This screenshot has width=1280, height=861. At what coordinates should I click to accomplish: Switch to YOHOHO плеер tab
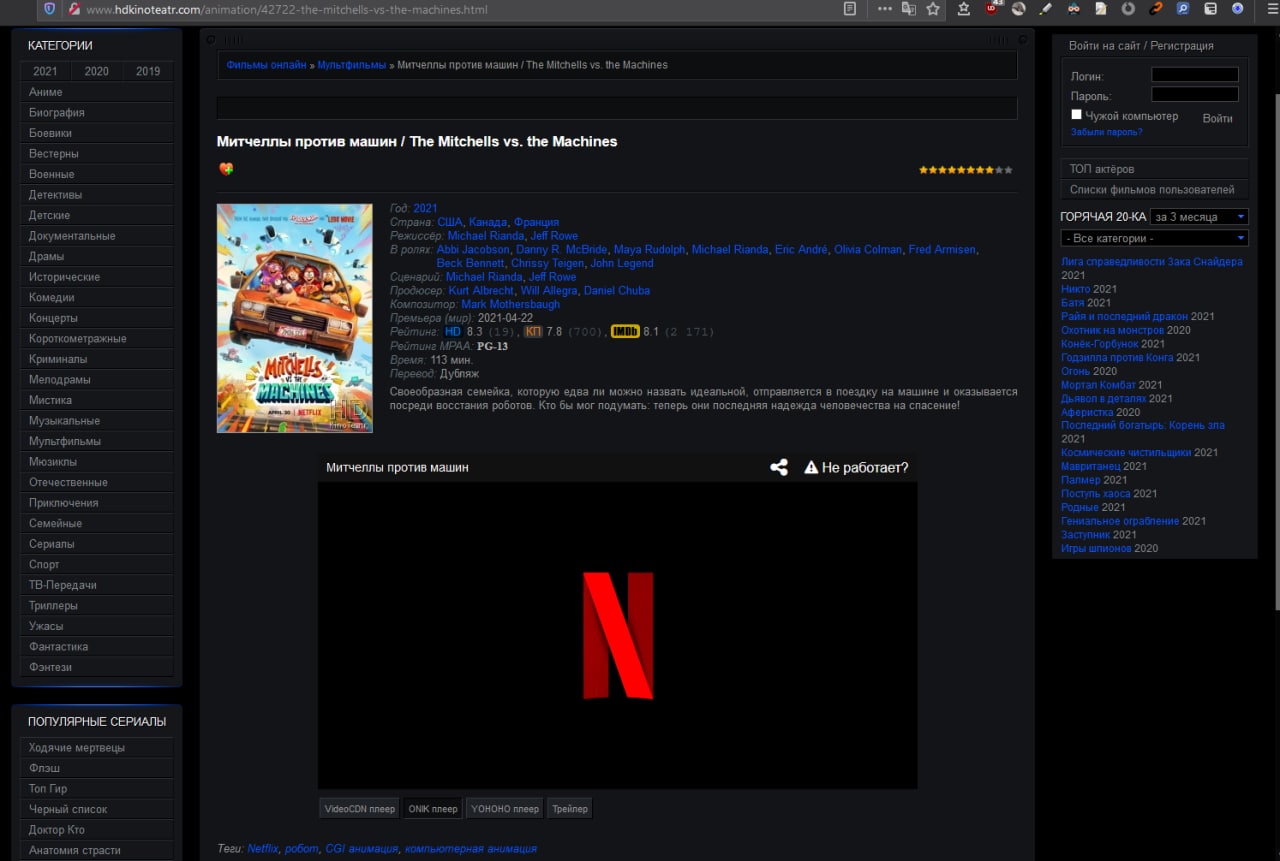point(505,808)
